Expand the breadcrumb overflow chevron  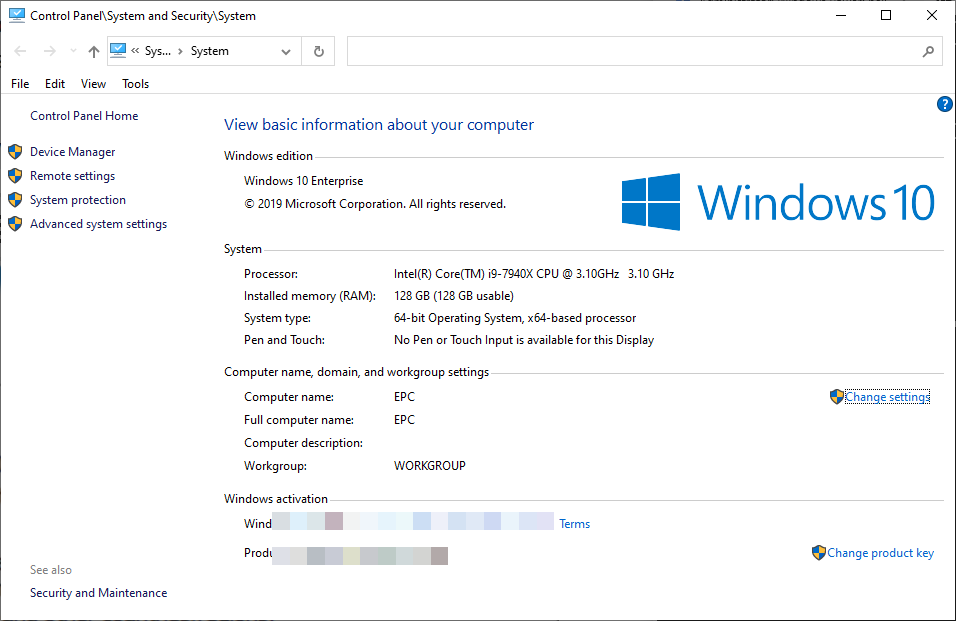136,50
